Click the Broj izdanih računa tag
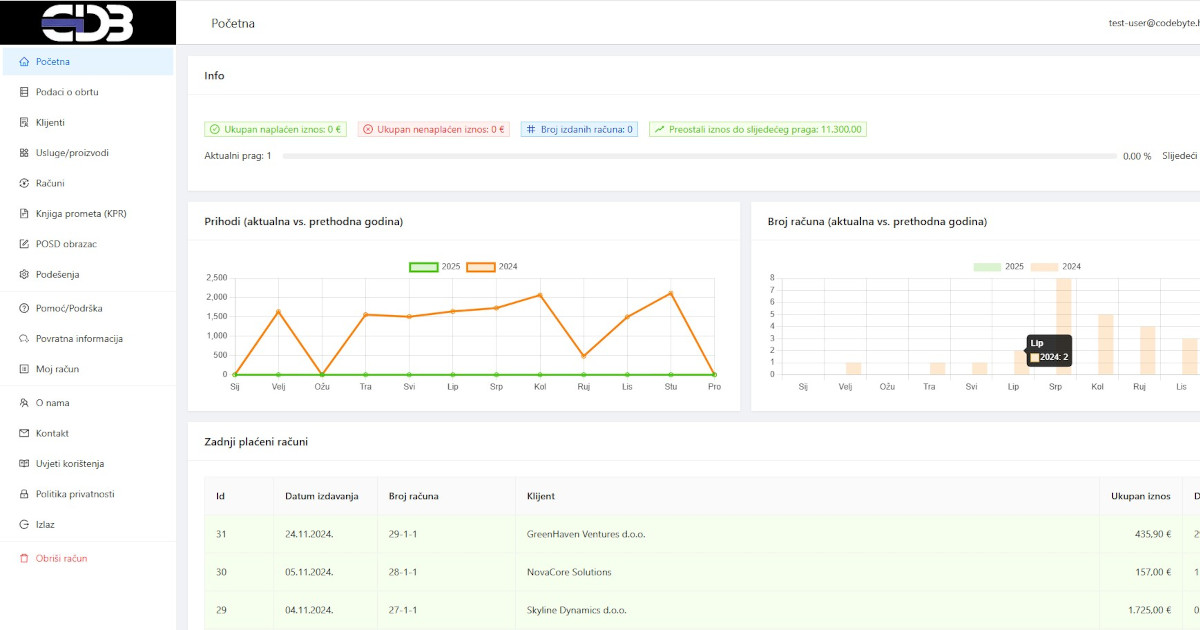Screen dimensions: 1200x630 click(x=580, y=129)
